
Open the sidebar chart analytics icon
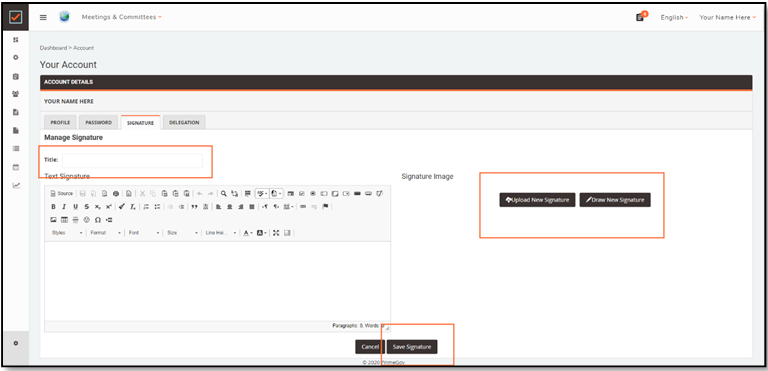tap(16, 185)
